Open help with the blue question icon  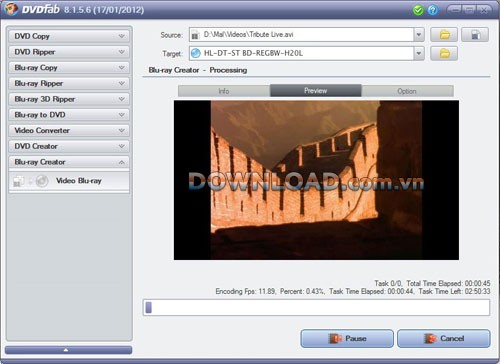coord(433,10)
